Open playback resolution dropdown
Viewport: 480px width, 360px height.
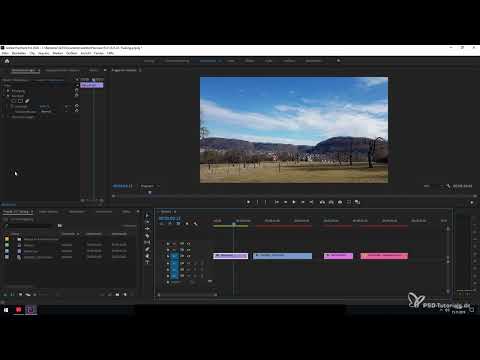click(433, 186)
